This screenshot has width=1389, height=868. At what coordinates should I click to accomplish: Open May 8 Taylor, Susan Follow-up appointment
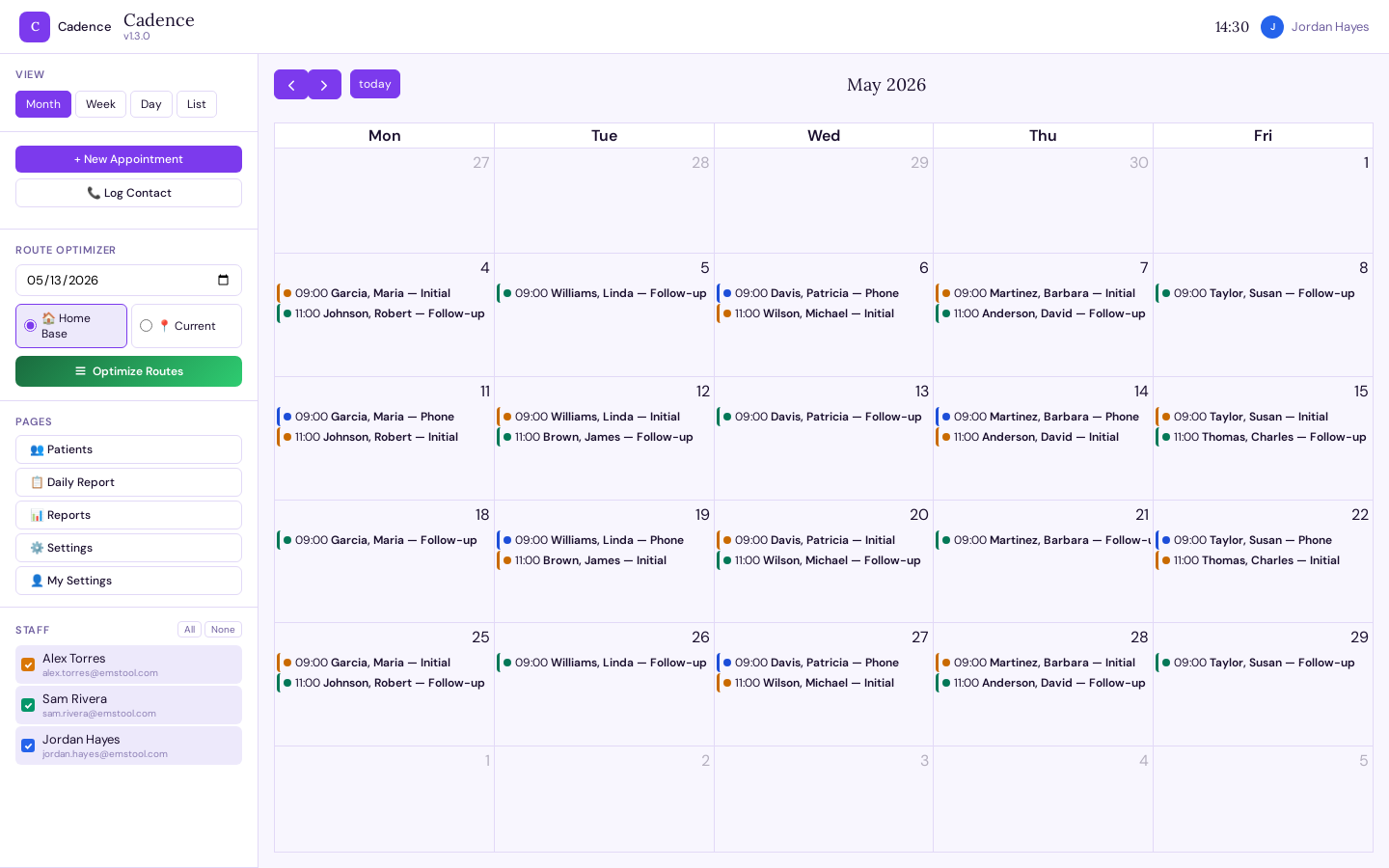click(x=1263, y=293)
